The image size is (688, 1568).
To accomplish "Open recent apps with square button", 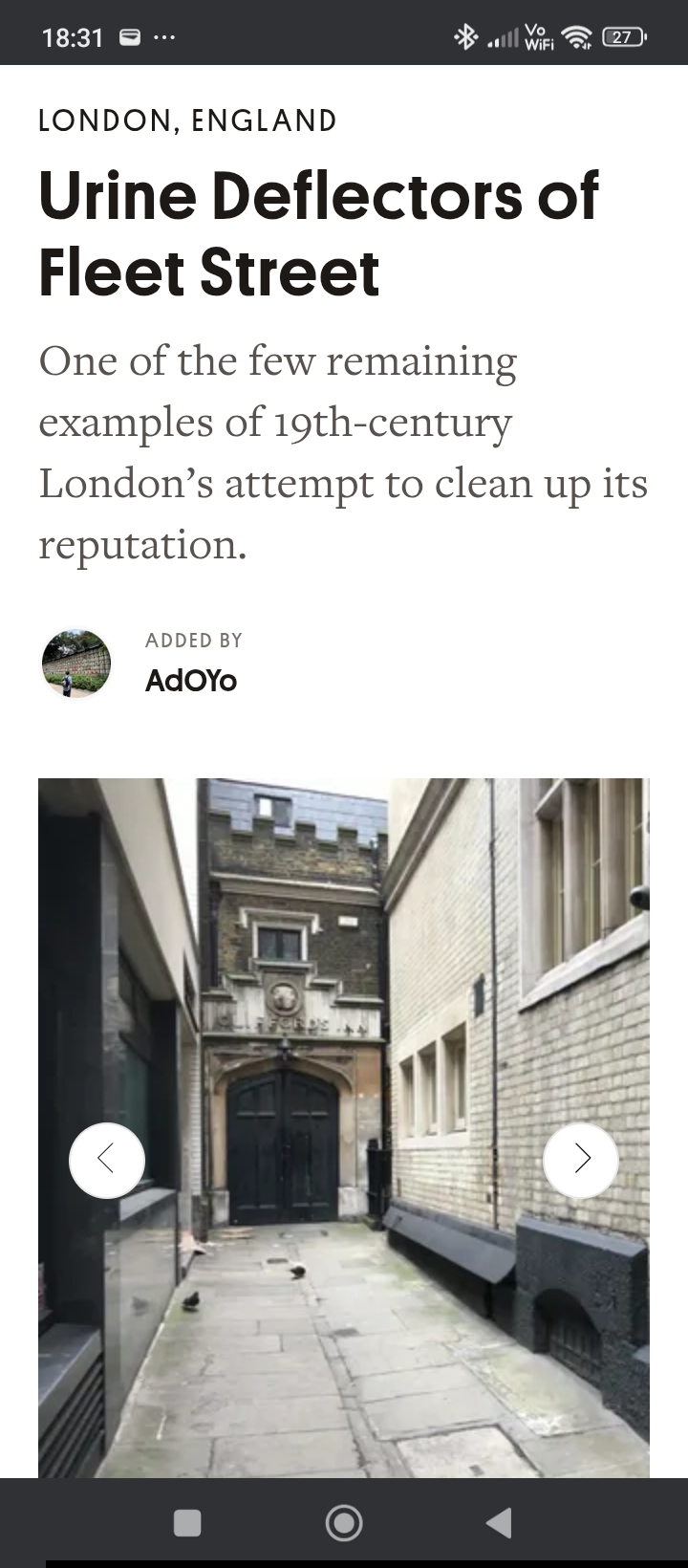I will click(187, 1522).
